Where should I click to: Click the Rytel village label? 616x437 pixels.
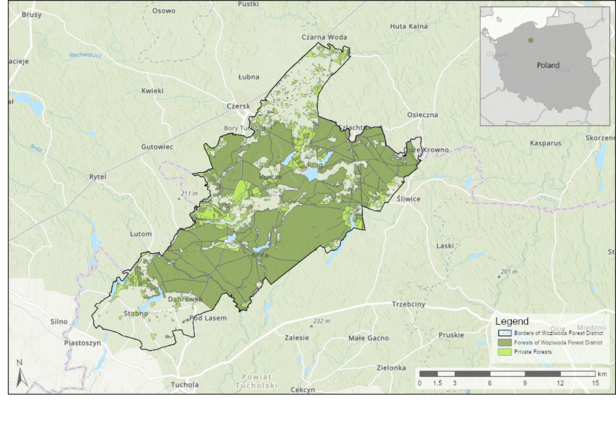click(97, 176)
